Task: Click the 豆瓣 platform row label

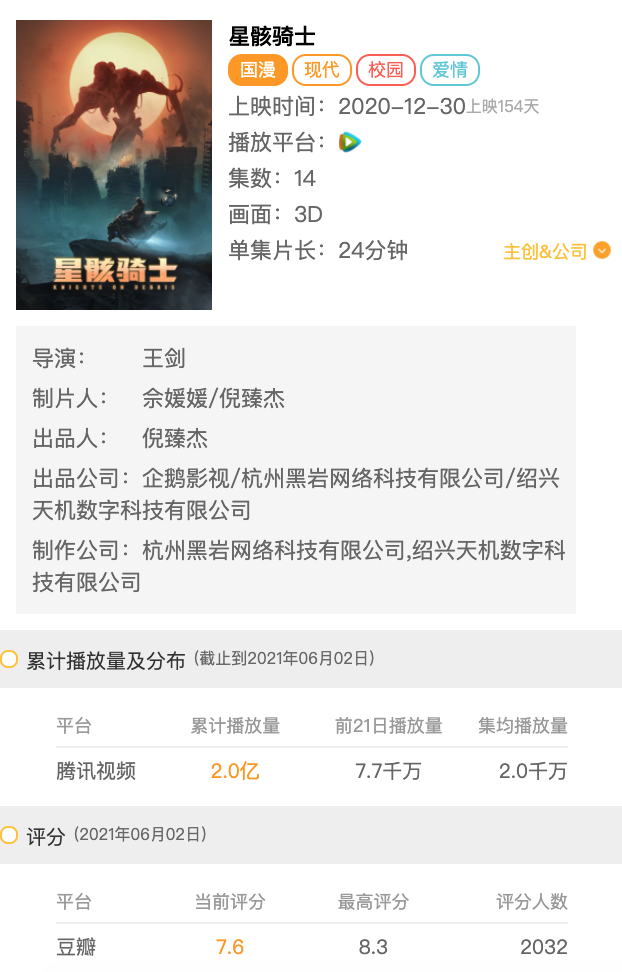Action: coord(76,947)
